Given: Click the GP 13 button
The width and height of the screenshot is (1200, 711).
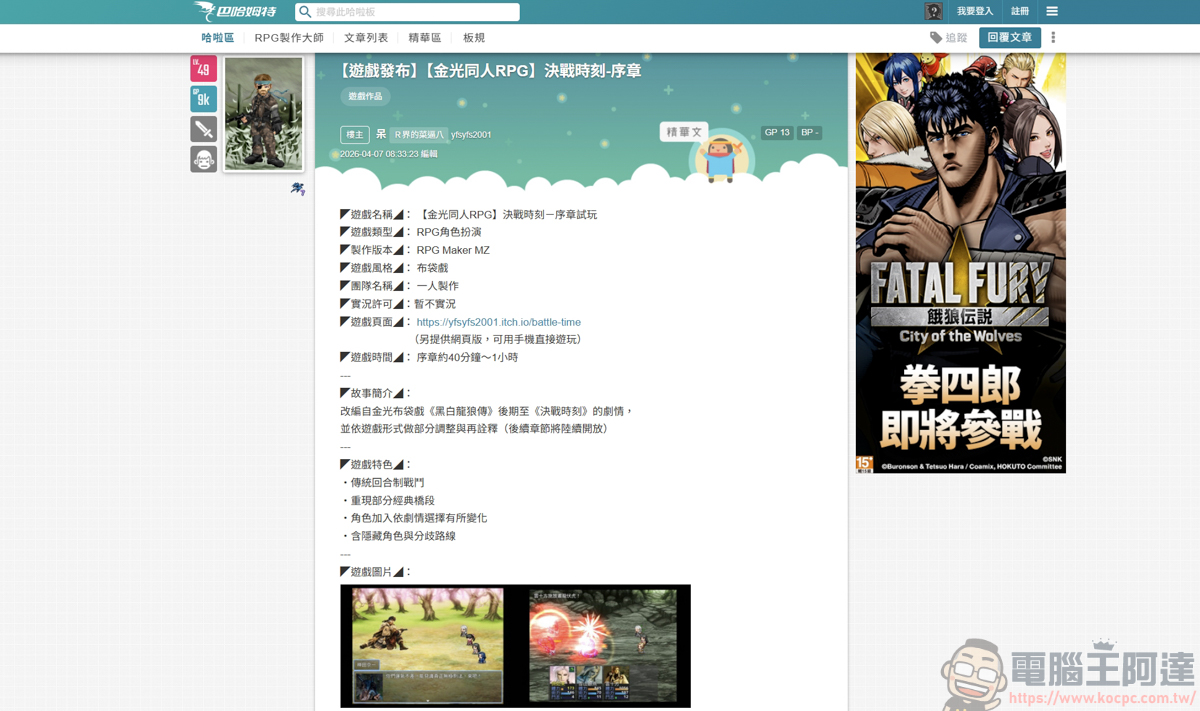Looking at the screenshot, I should coord(777,133).
